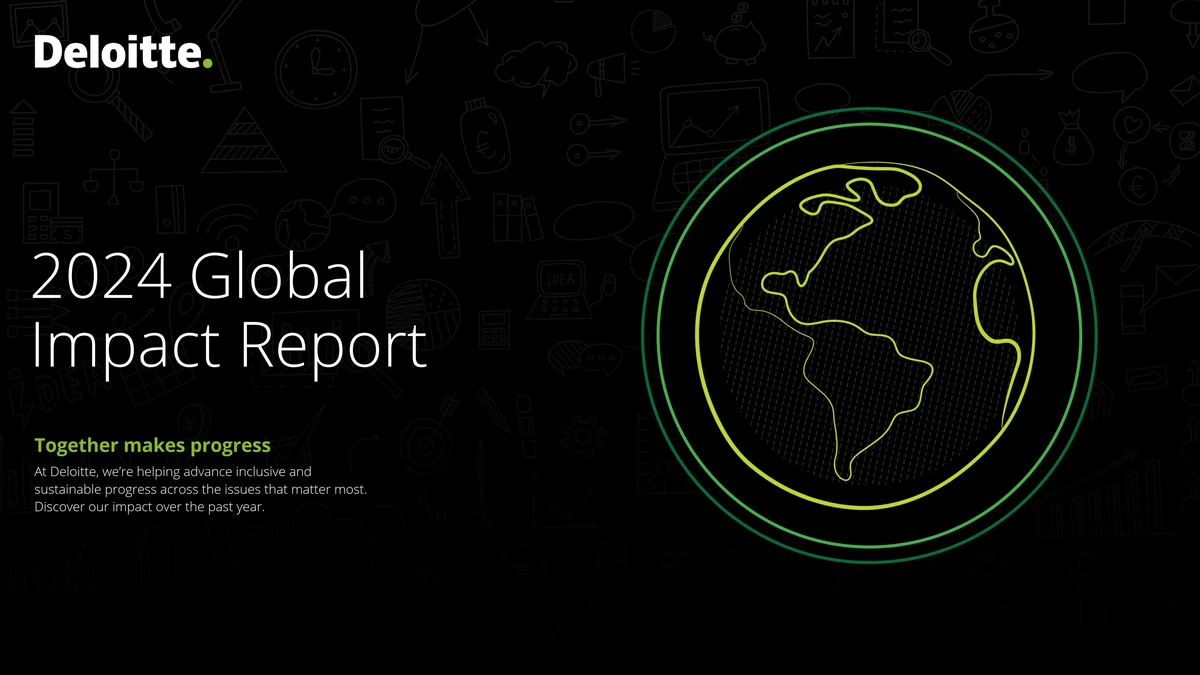The width and height of the screenshot is (1200, 675).
Task: Click the "2024 Global Impact Report" title
Action: 230,309
